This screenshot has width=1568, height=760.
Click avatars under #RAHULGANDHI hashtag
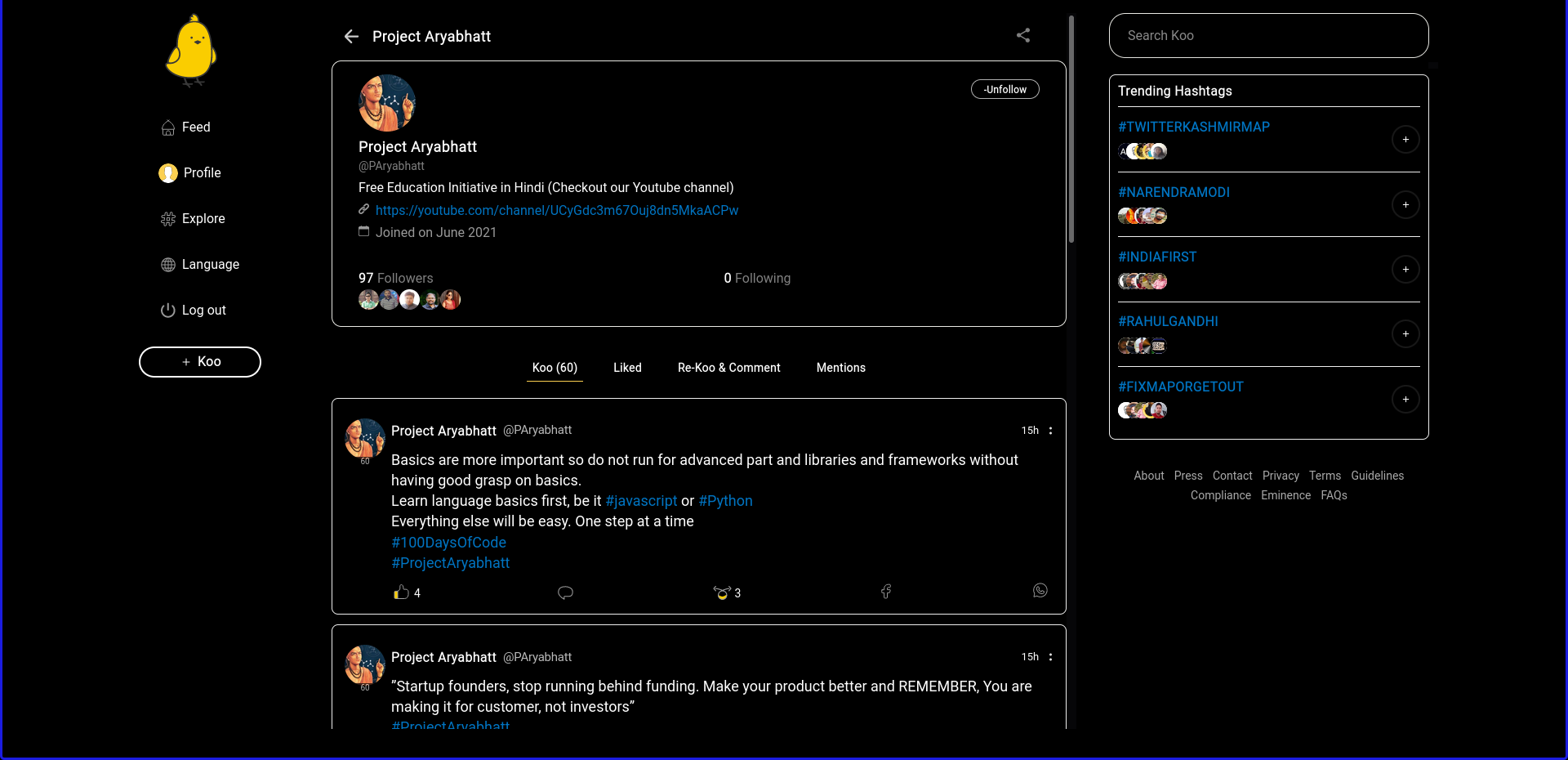[x=1143, y=346]
